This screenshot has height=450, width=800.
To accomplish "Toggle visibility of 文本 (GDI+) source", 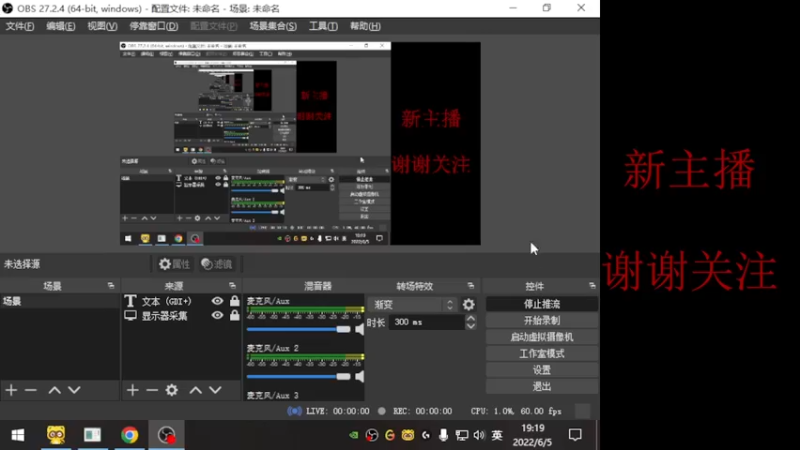I will point(217,301).
